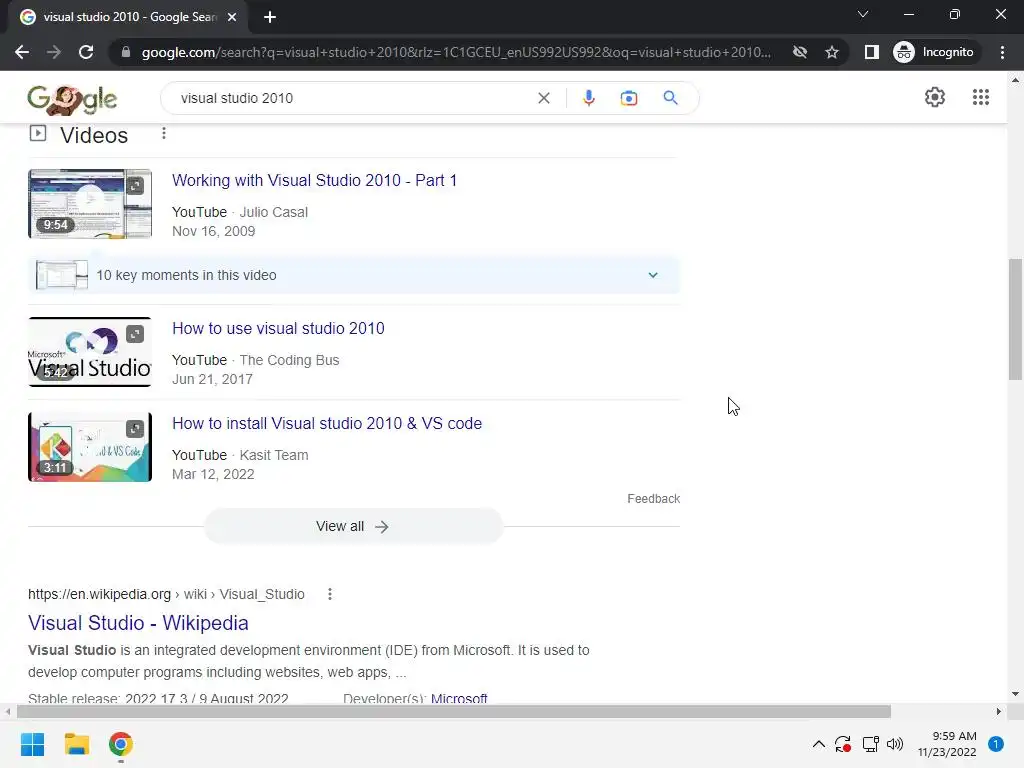The image size is (1024, 768).
Task: Start voice search with the microphone
Action: tap(588, 98)
